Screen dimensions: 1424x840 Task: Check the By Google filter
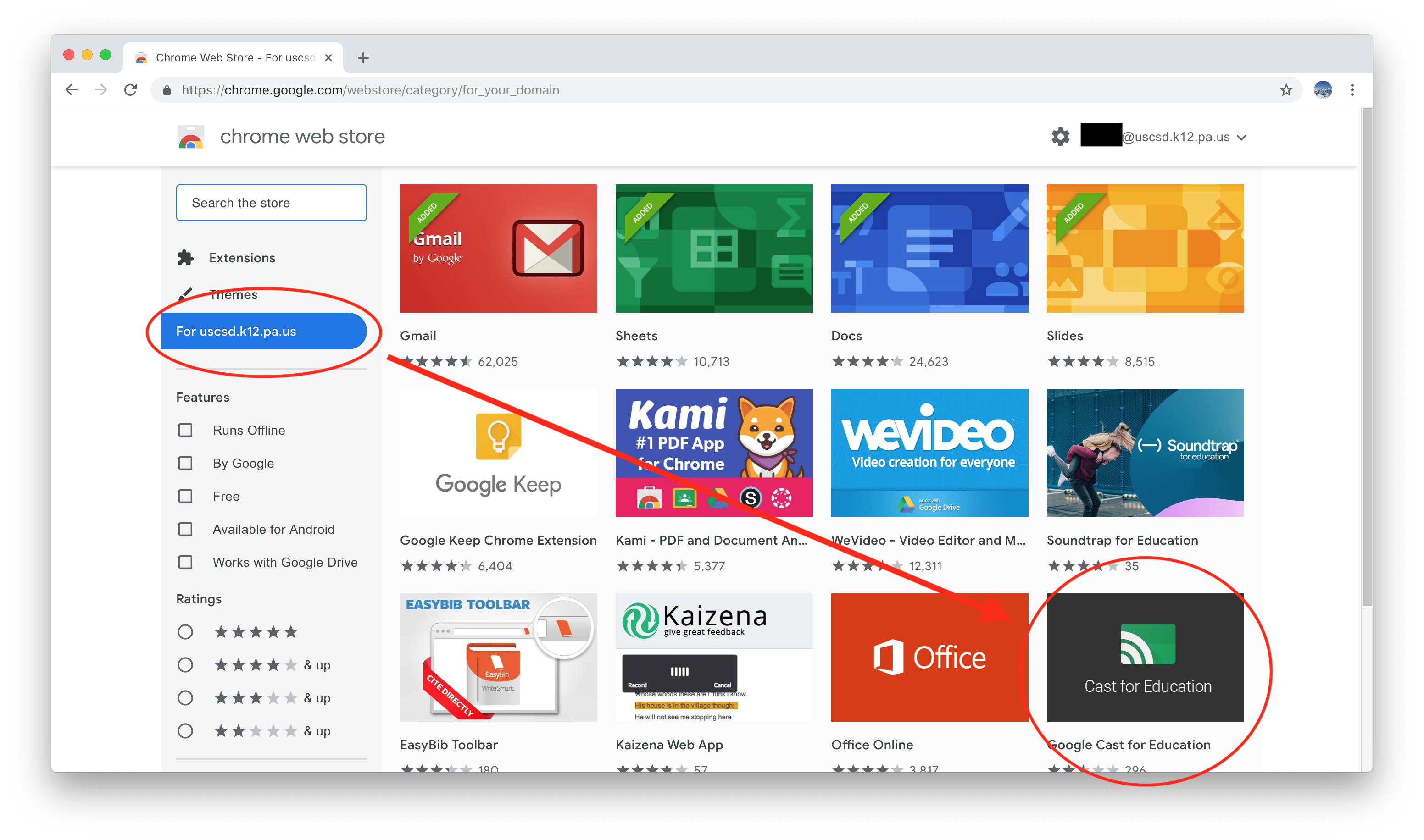click(185, 463)
